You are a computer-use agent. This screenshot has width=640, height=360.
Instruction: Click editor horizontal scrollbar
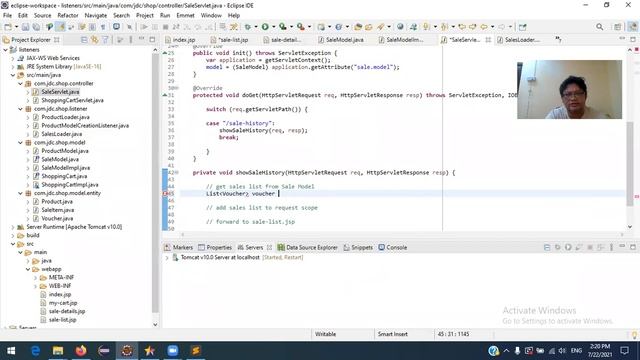402,234
